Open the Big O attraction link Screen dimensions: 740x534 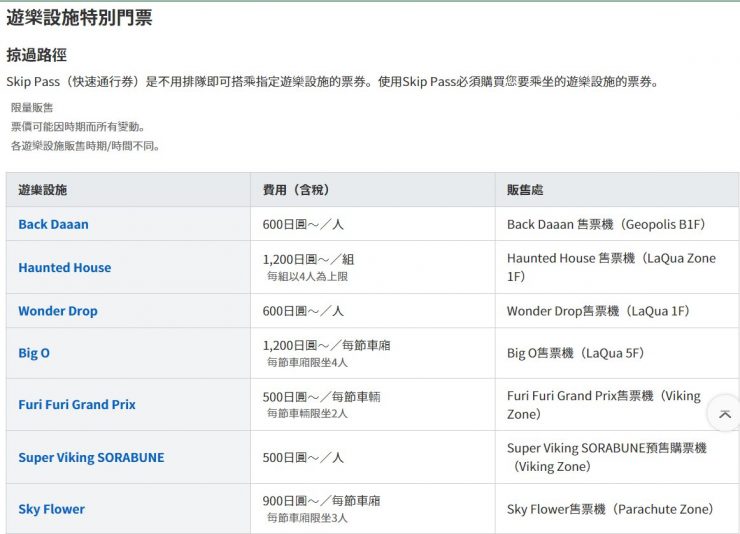33,353
